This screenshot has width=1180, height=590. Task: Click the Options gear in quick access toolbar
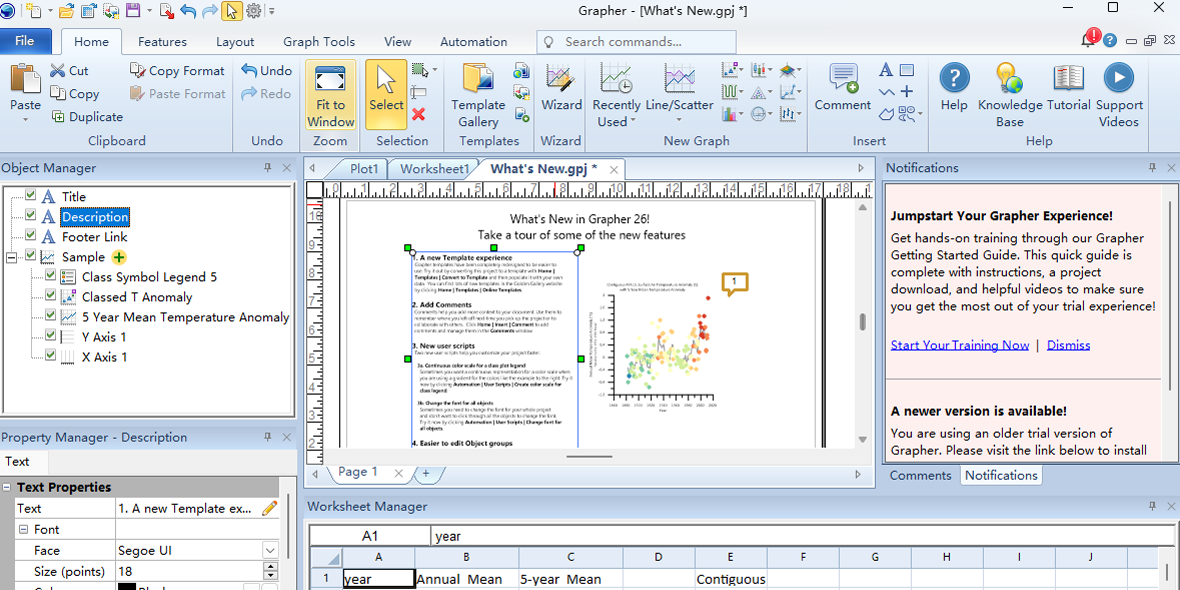(254, 11)
